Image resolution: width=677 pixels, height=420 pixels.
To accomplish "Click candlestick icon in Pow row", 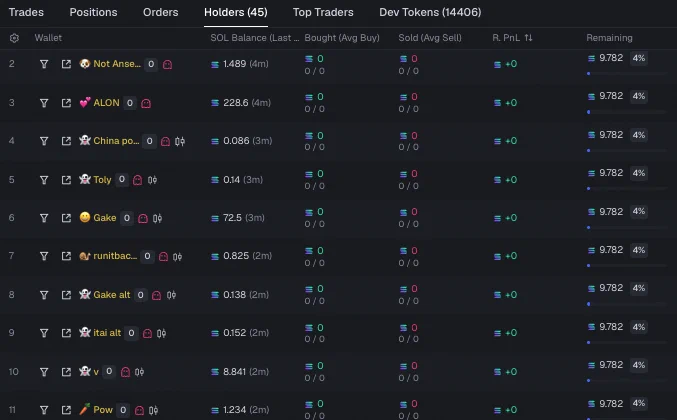I will pyautogui.click(x=154, y=410).
